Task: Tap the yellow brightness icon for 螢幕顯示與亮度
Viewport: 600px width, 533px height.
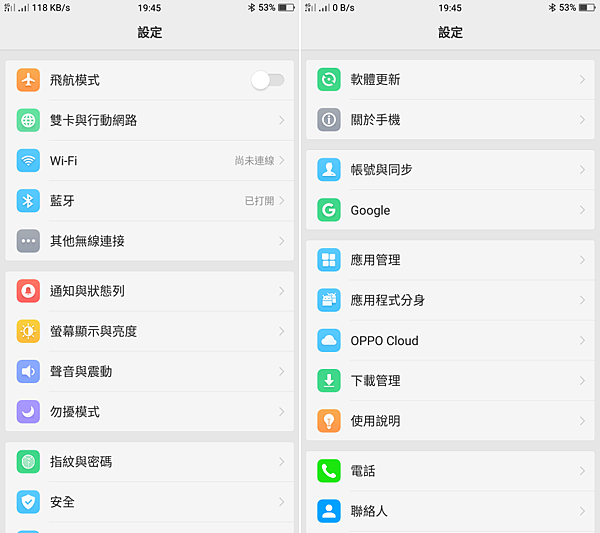Action: click(28, 331)
